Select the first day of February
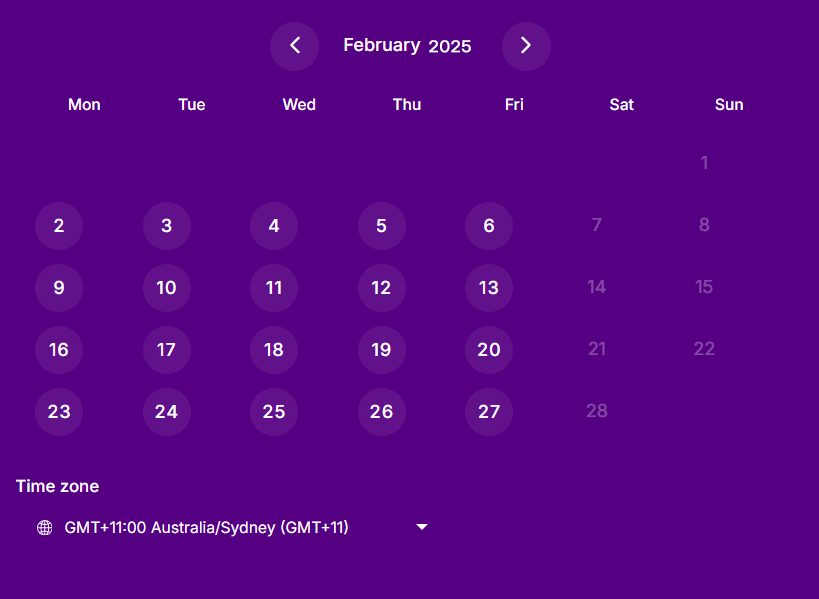819x599 pixels. pos(704,162)
